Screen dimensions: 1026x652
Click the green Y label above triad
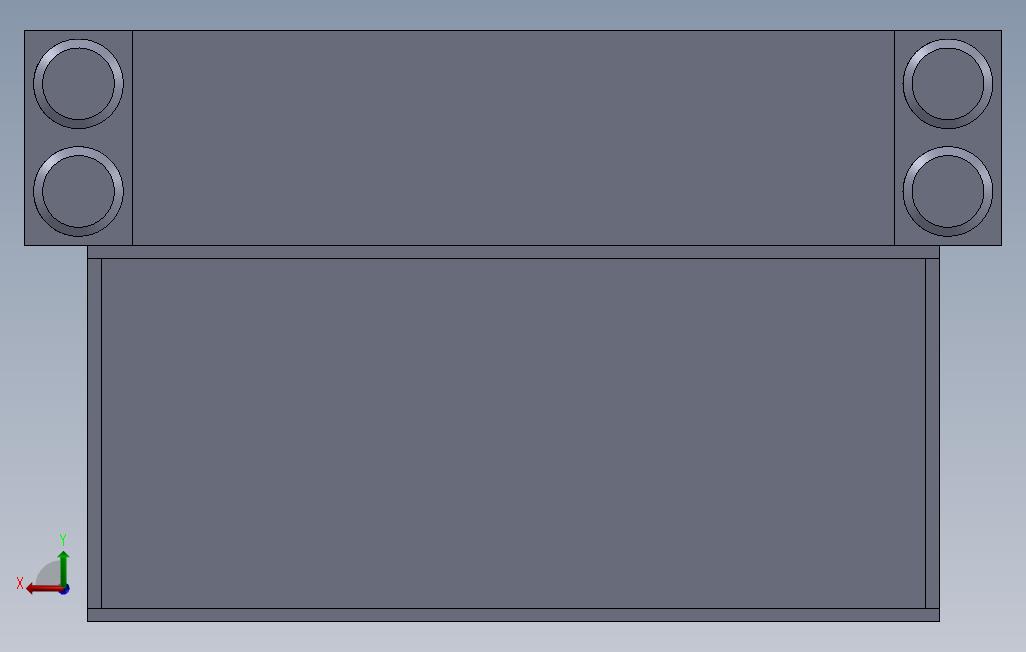click(x=63, y=539)
